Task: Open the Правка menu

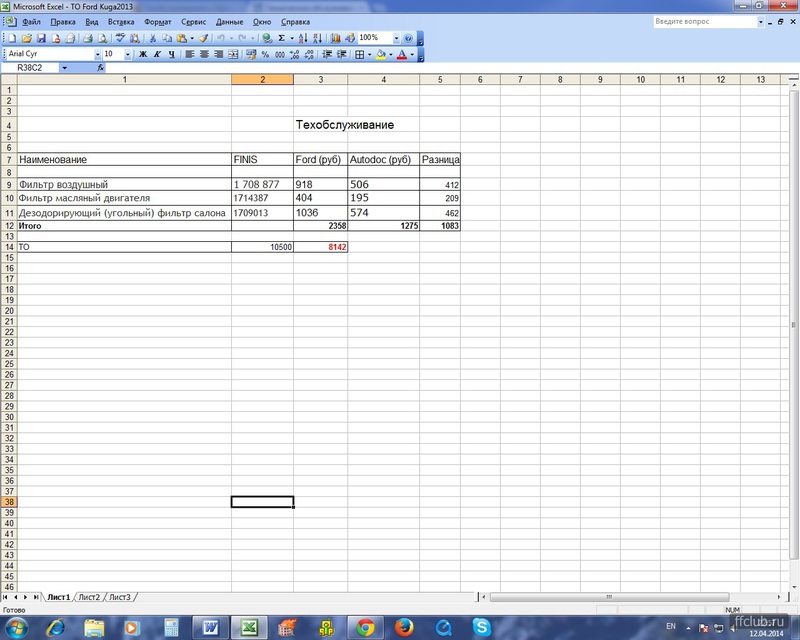Action: (x=63, y=22)
